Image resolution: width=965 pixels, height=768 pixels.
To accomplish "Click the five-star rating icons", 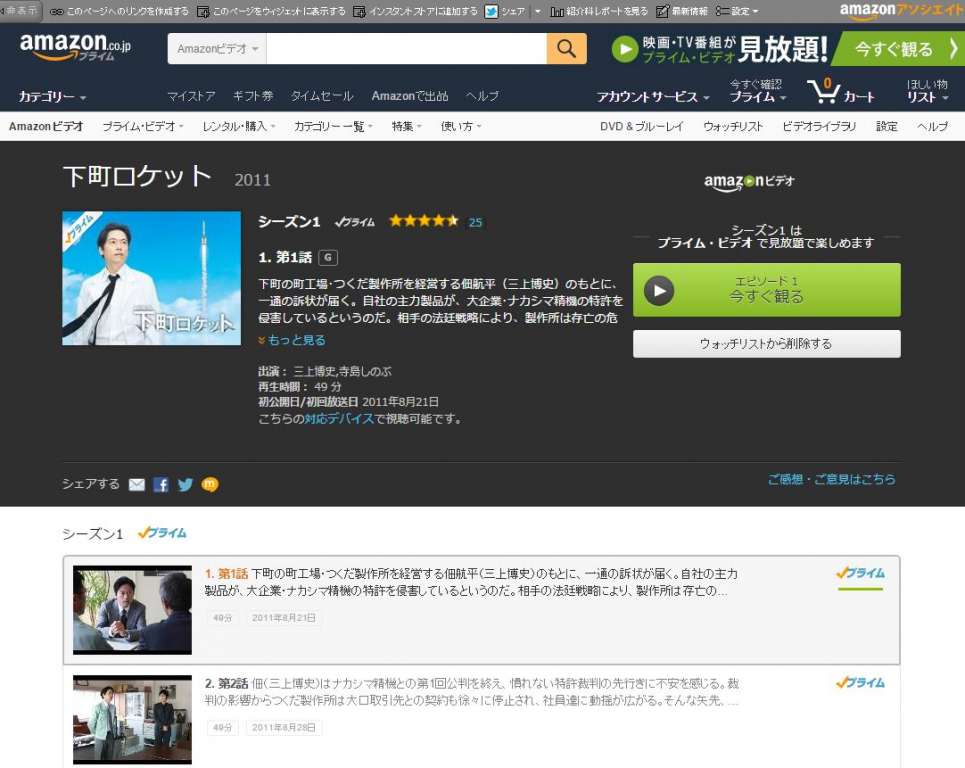I will [424, 221].
